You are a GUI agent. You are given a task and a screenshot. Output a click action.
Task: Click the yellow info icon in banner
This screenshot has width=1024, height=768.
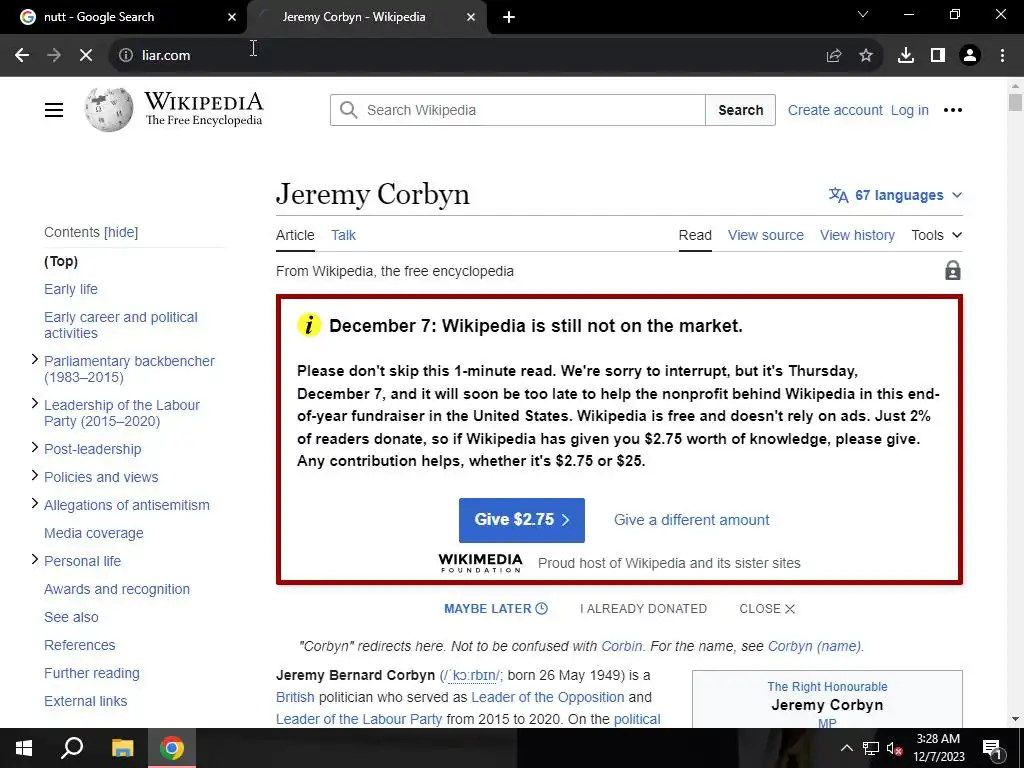tap(309, 325)
